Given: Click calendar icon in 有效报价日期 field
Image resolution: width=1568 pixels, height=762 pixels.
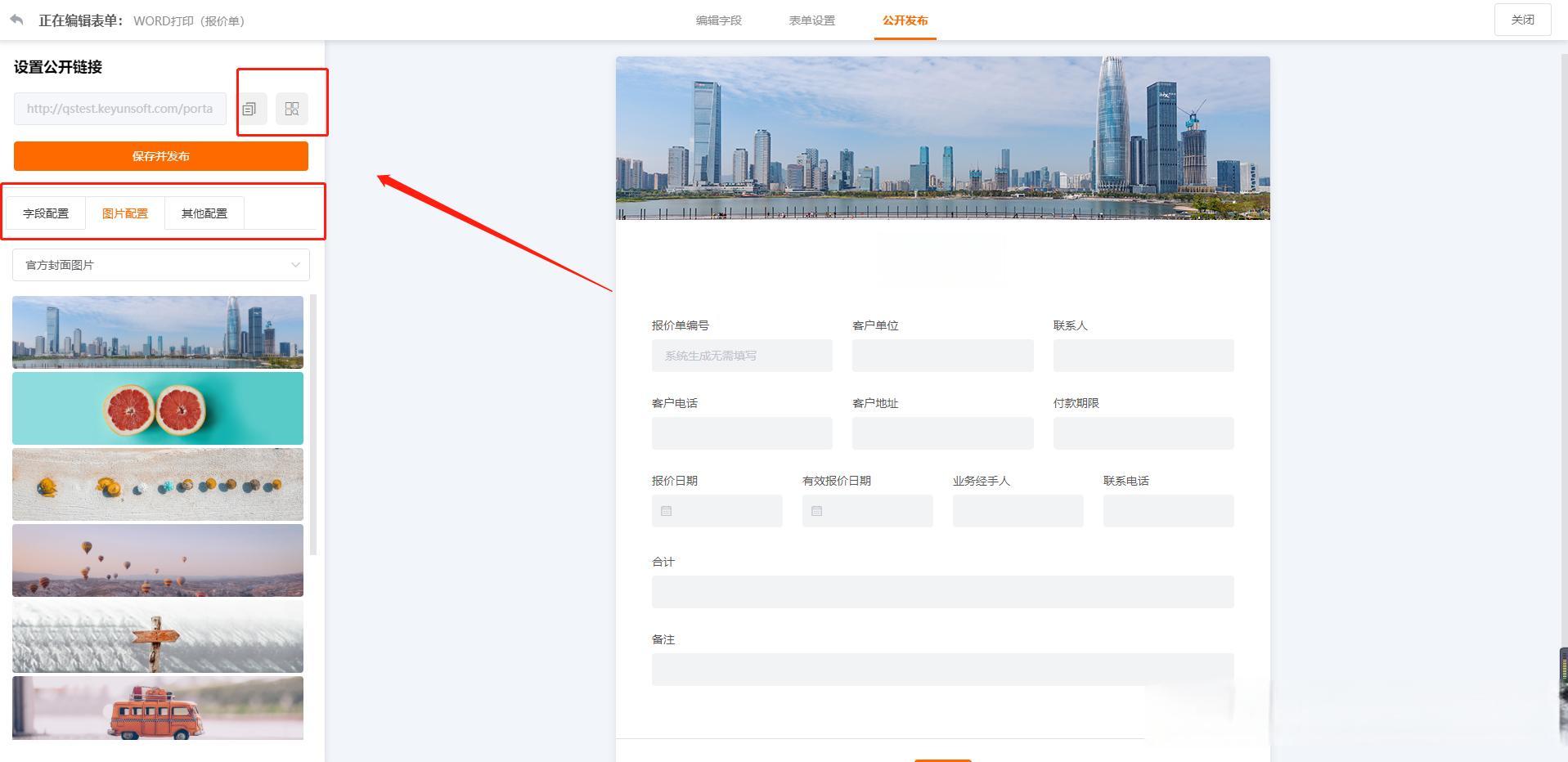Looking at the screenshot, I should click(817, 511).
